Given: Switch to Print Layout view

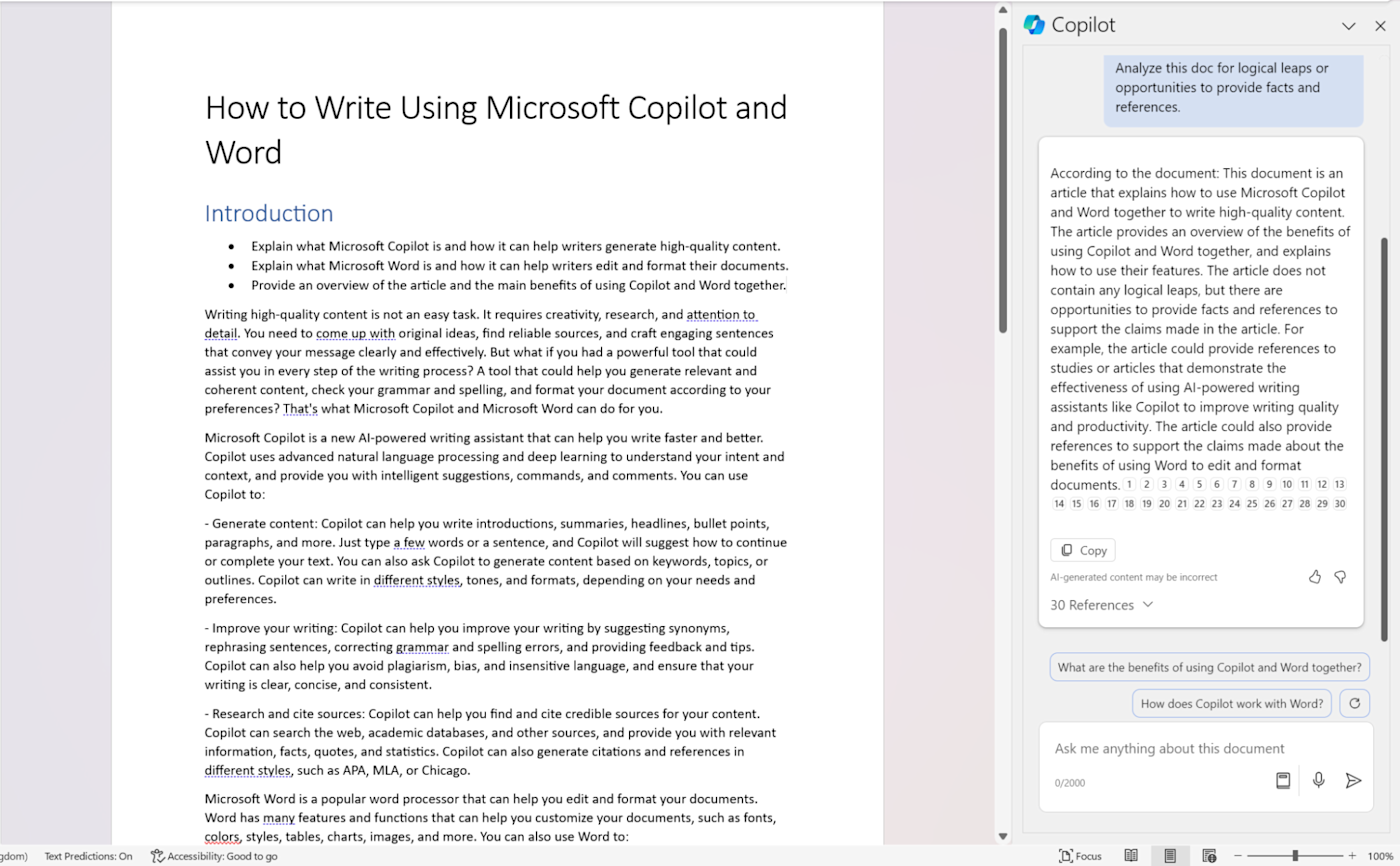Looking at the screenshot, I should click(1170, 856).
